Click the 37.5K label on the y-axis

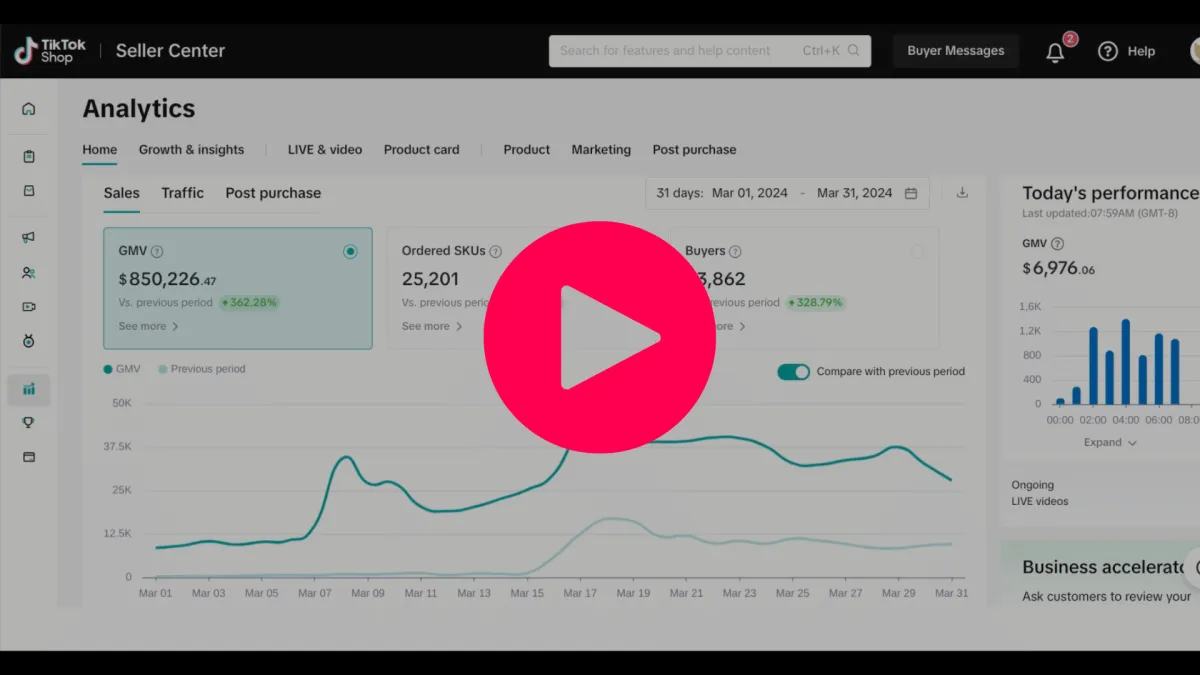118,446
